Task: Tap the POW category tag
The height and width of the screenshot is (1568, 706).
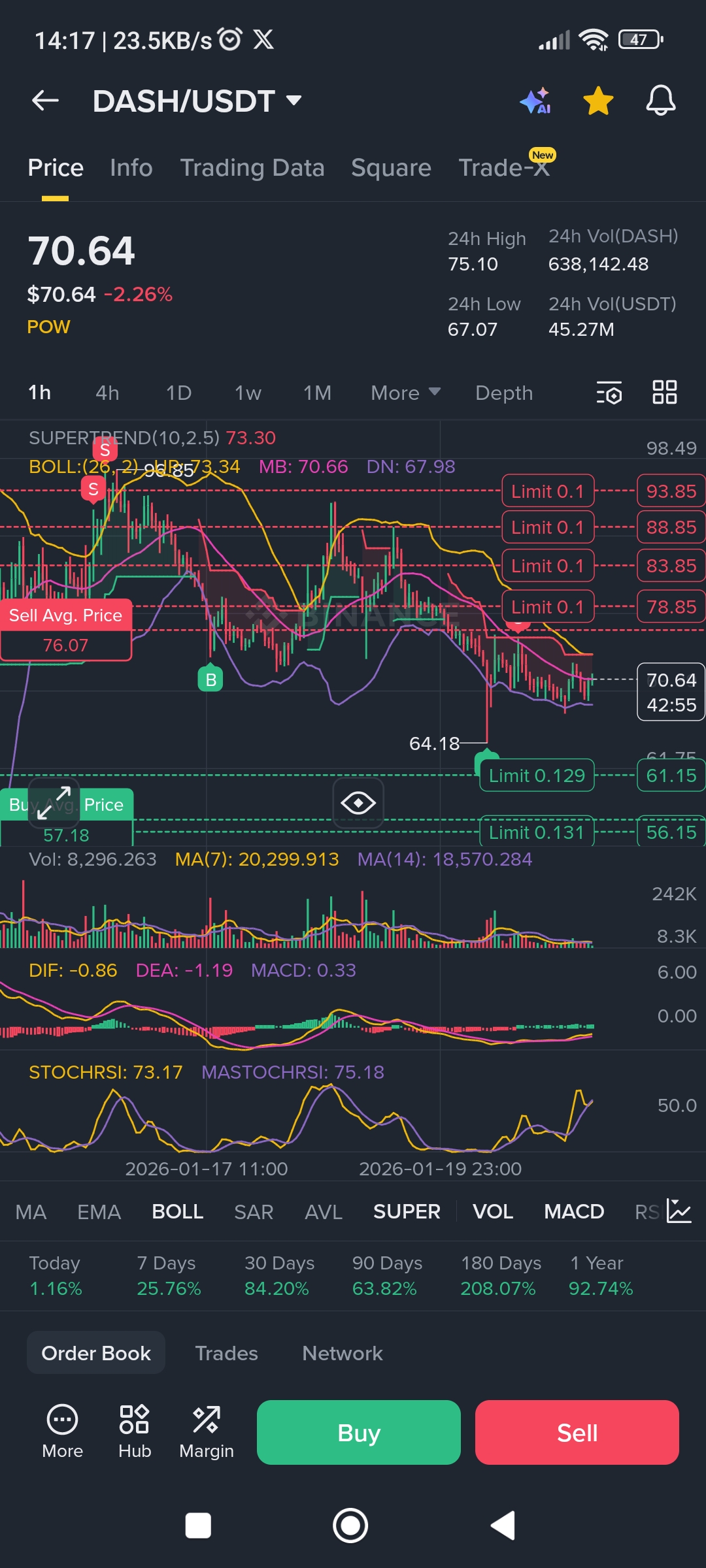Action: [48, 327]
